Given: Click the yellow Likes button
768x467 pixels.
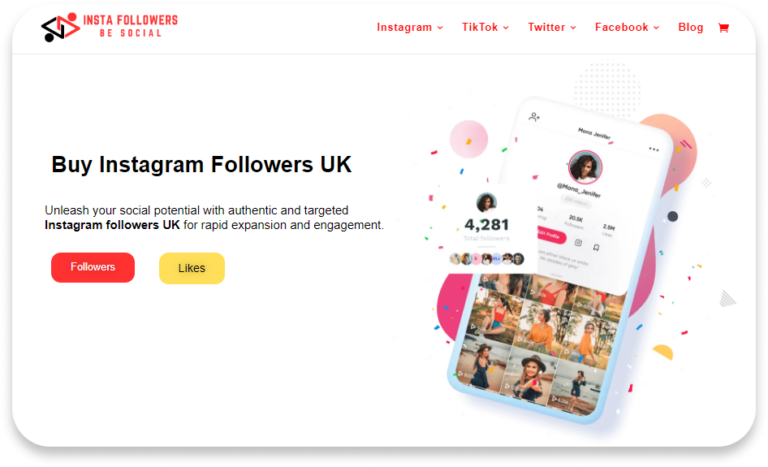Looking at the screenshot, I should click(192, 268).
